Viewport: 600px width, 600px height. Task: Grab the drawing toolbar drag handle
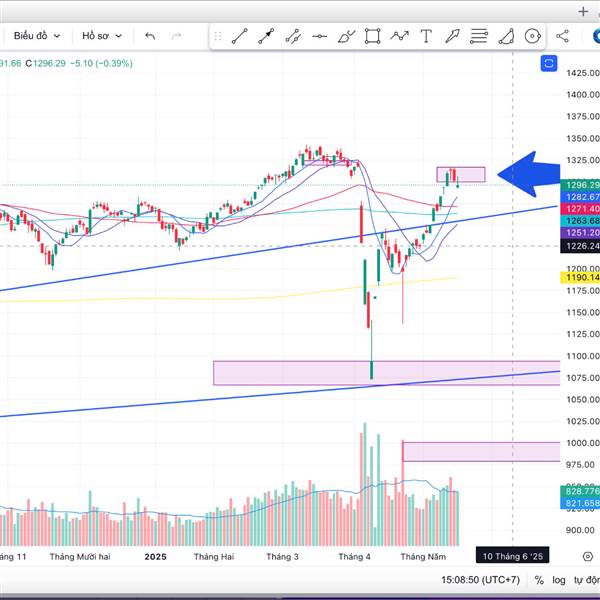[218, 36]
